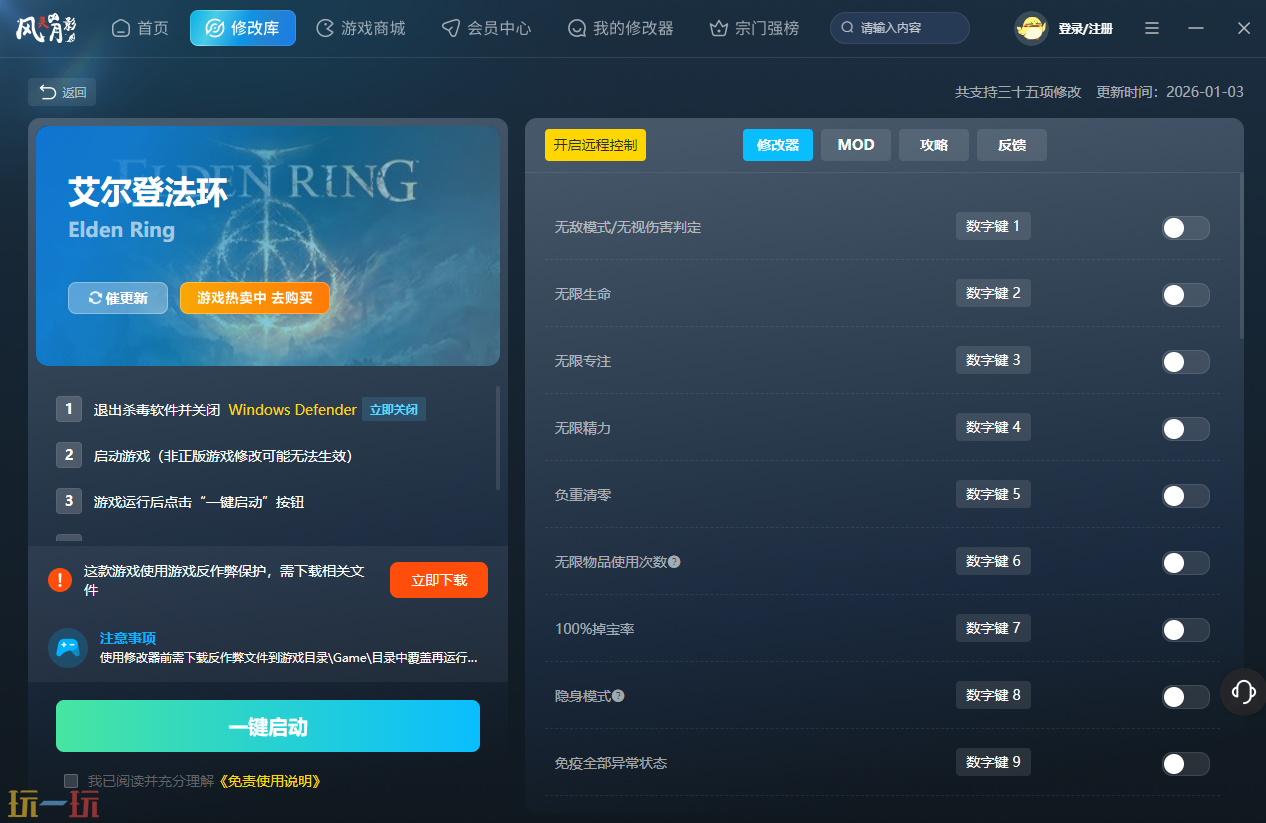1266x823 pixels.
Task: Click 催更新 request update button
Action: coord(118,298)
